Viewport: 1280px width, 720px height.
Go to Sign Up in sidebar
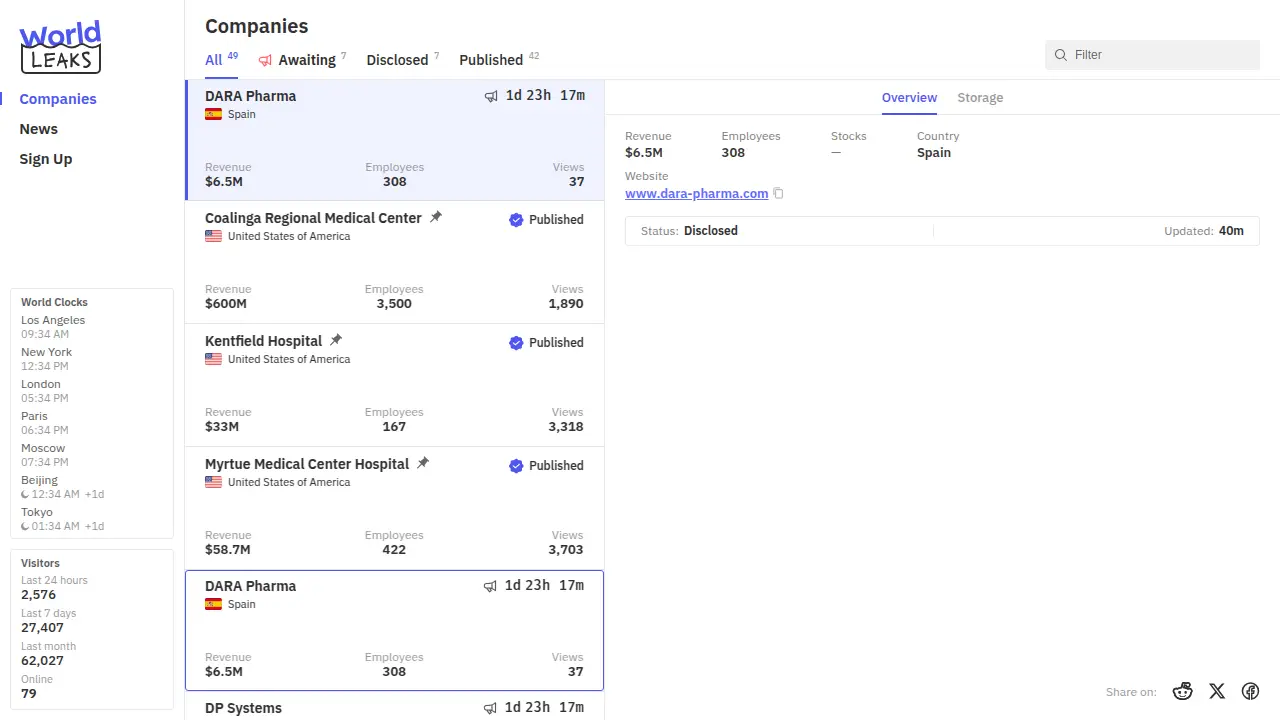[46, 159]
